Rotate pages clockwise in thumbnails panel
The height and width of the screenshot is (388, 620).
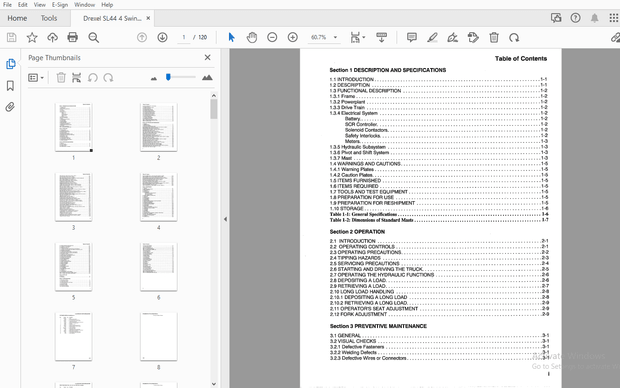(x=108, y=78)
